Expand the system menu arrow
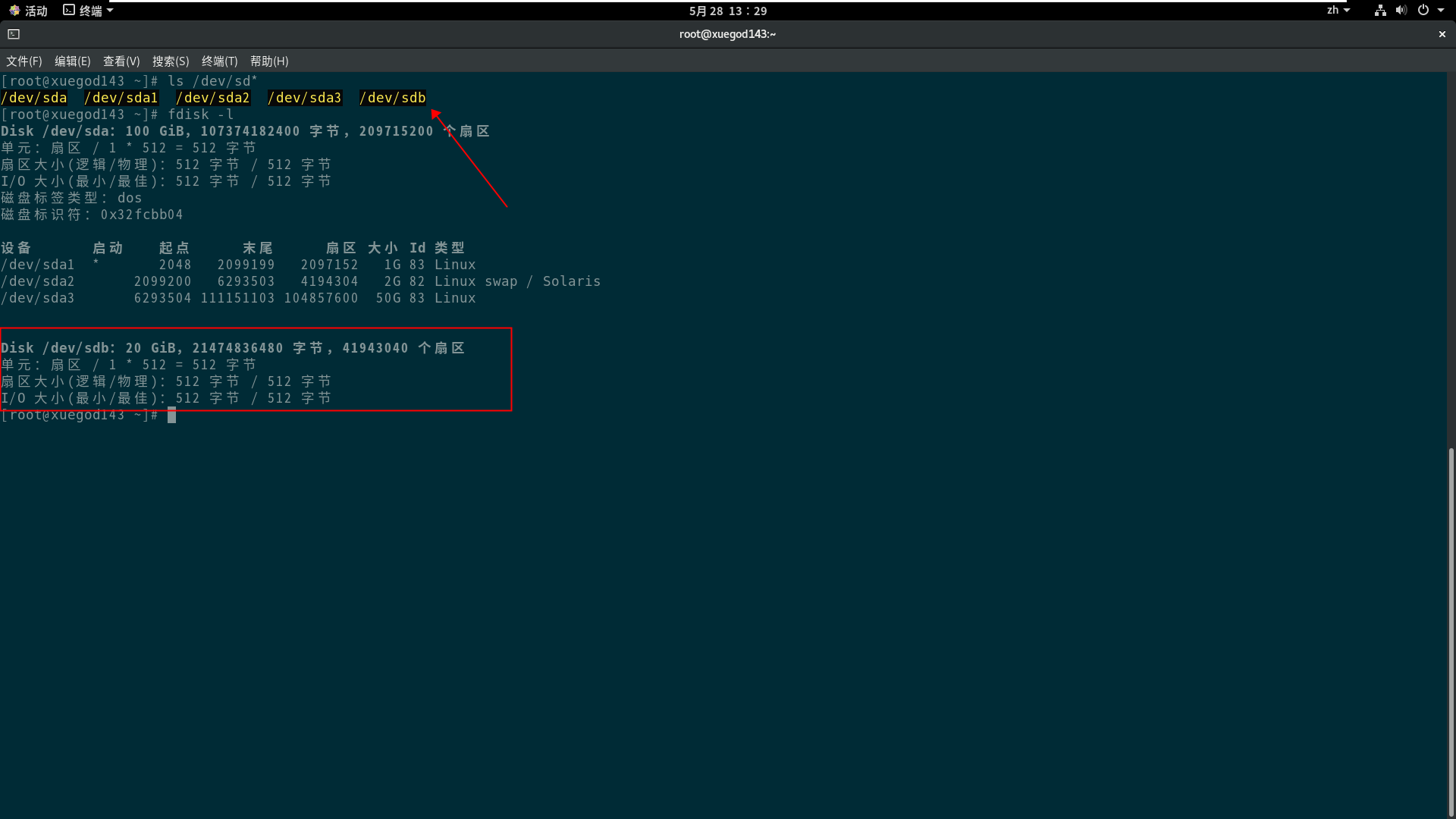The height and width of the screenshot is (819, 1456). click(x=1441, y=11)
